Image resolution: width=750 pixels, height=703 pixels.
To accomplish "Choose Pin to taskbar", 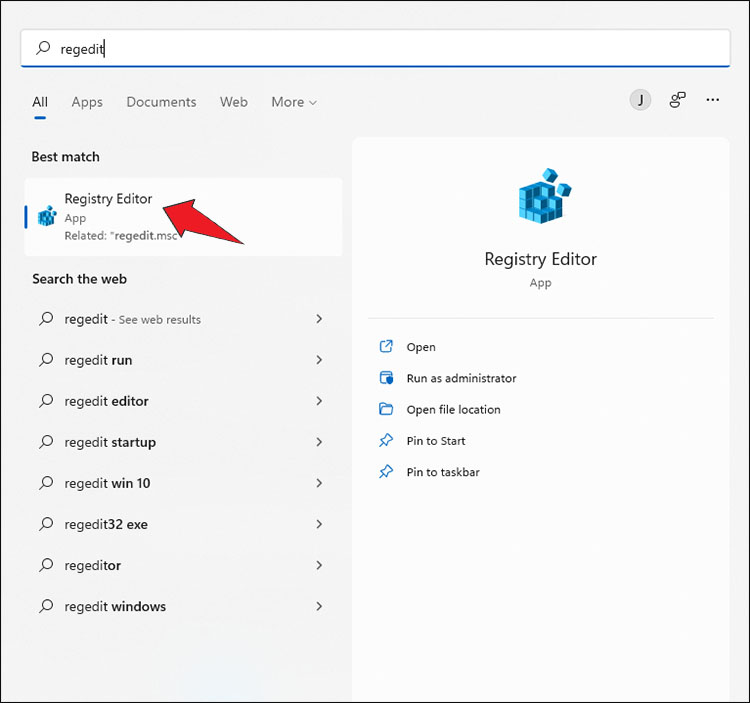I will [x=443, y=472].
